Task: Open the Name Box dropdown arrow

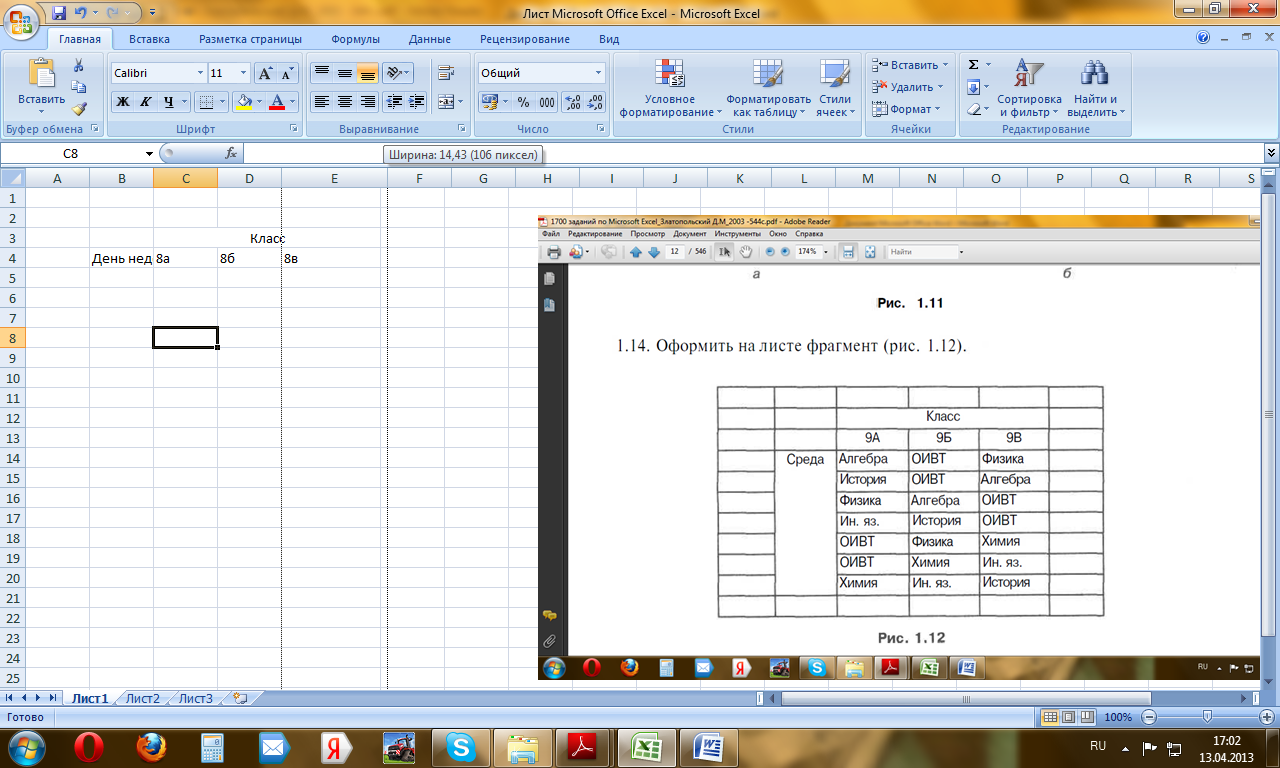Action: pyautogui.click(x=149, y=153)
